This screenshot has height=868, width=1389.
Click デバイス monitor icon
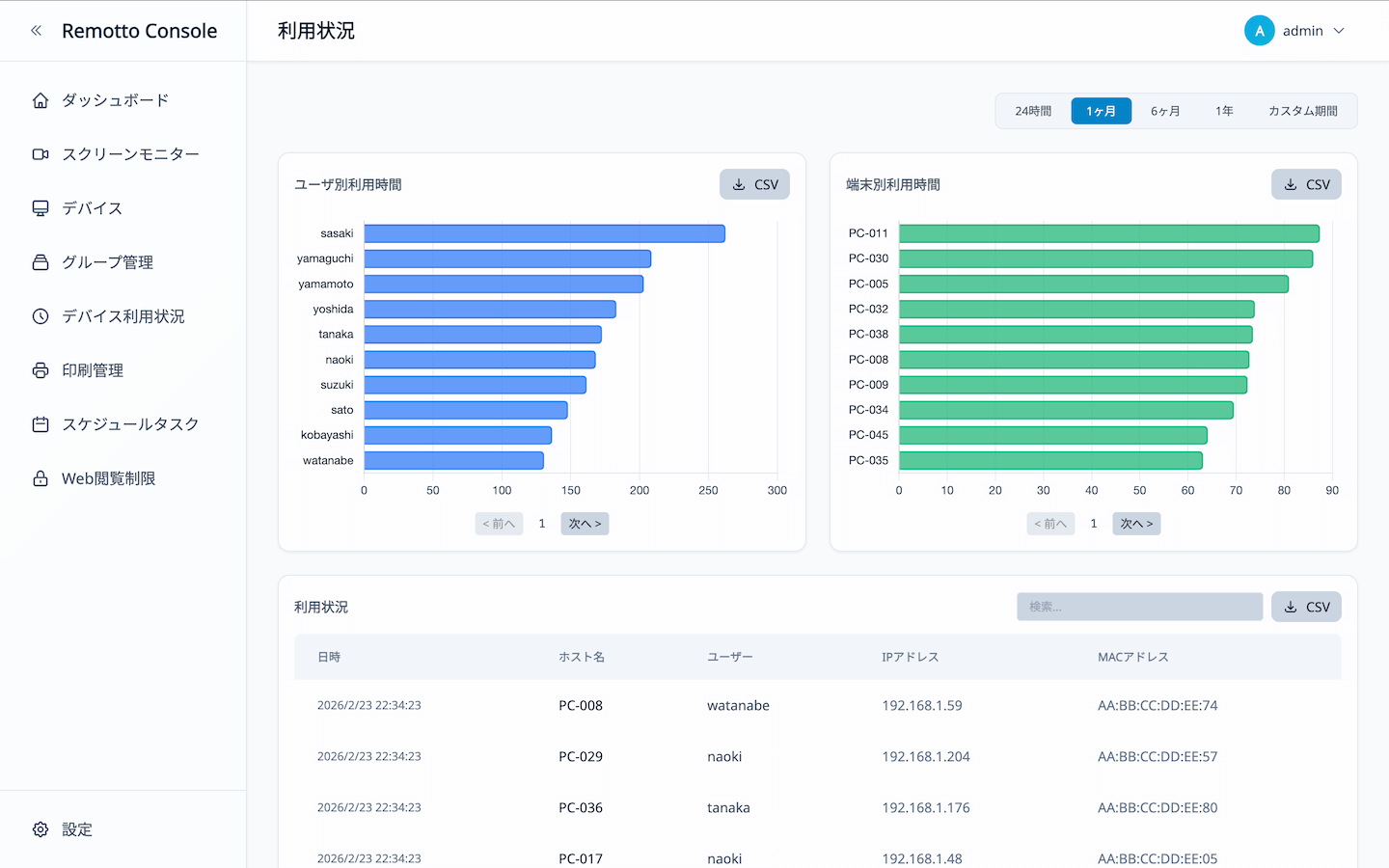[x=41, y=208]
